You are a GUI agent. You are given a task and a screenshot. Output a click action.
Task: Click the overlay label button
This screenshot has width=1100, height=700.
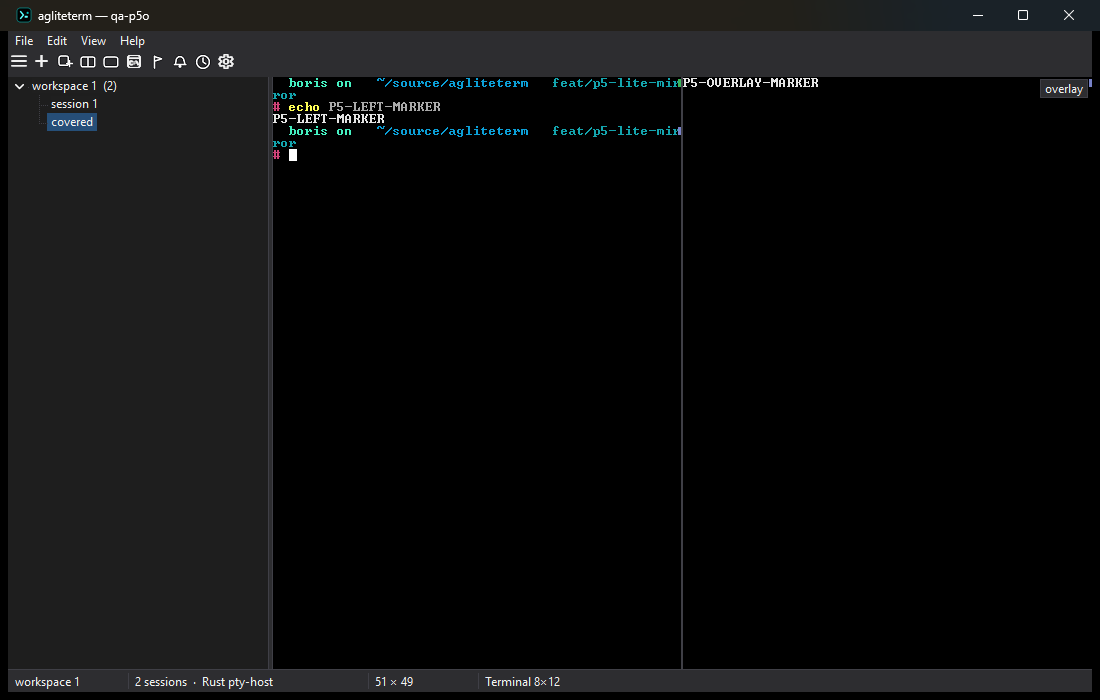pos(1064,89)
